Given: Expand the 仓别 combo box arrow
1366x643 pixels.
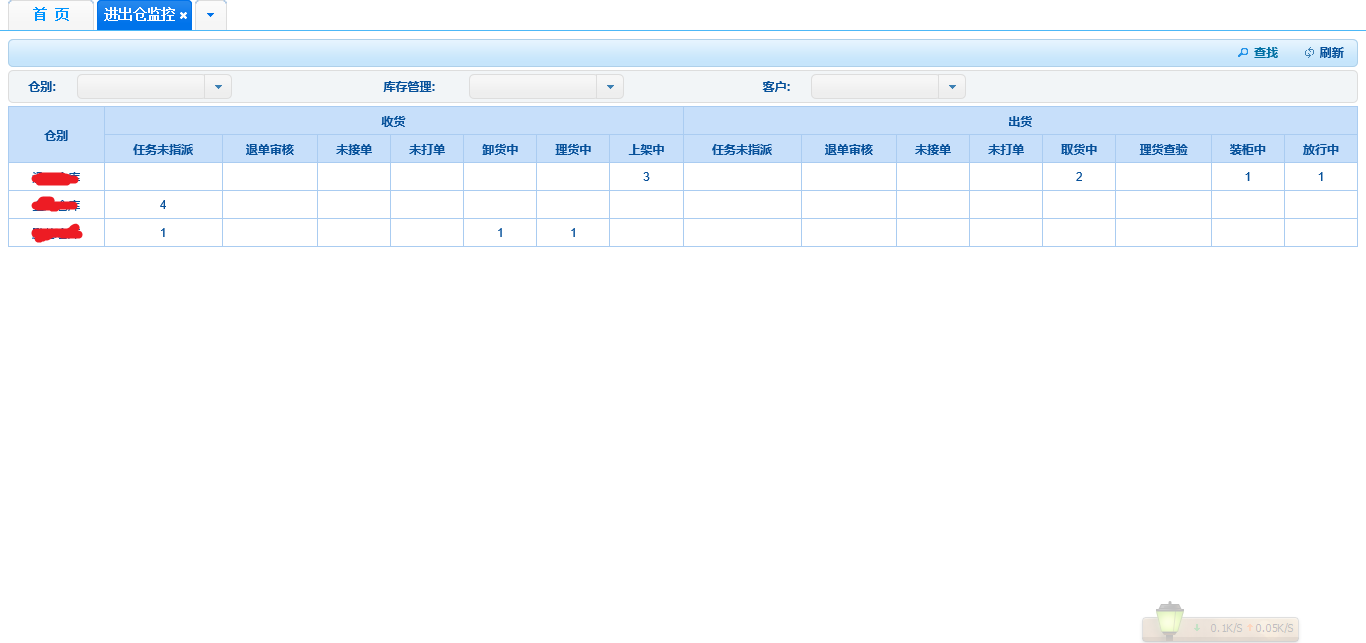Looking at the screenshot, I should tap(218, 87).
